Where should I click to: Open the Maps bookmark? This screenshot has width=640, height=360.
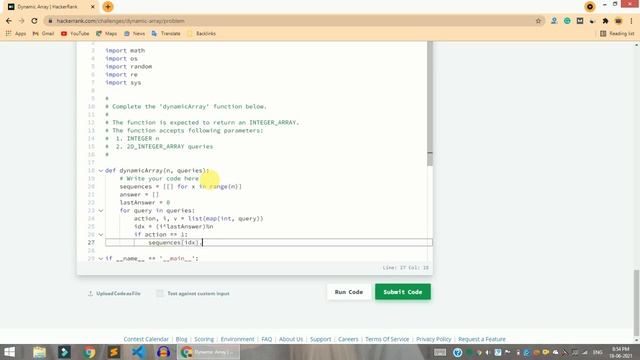pyautogui.click(x=107, y=33)
